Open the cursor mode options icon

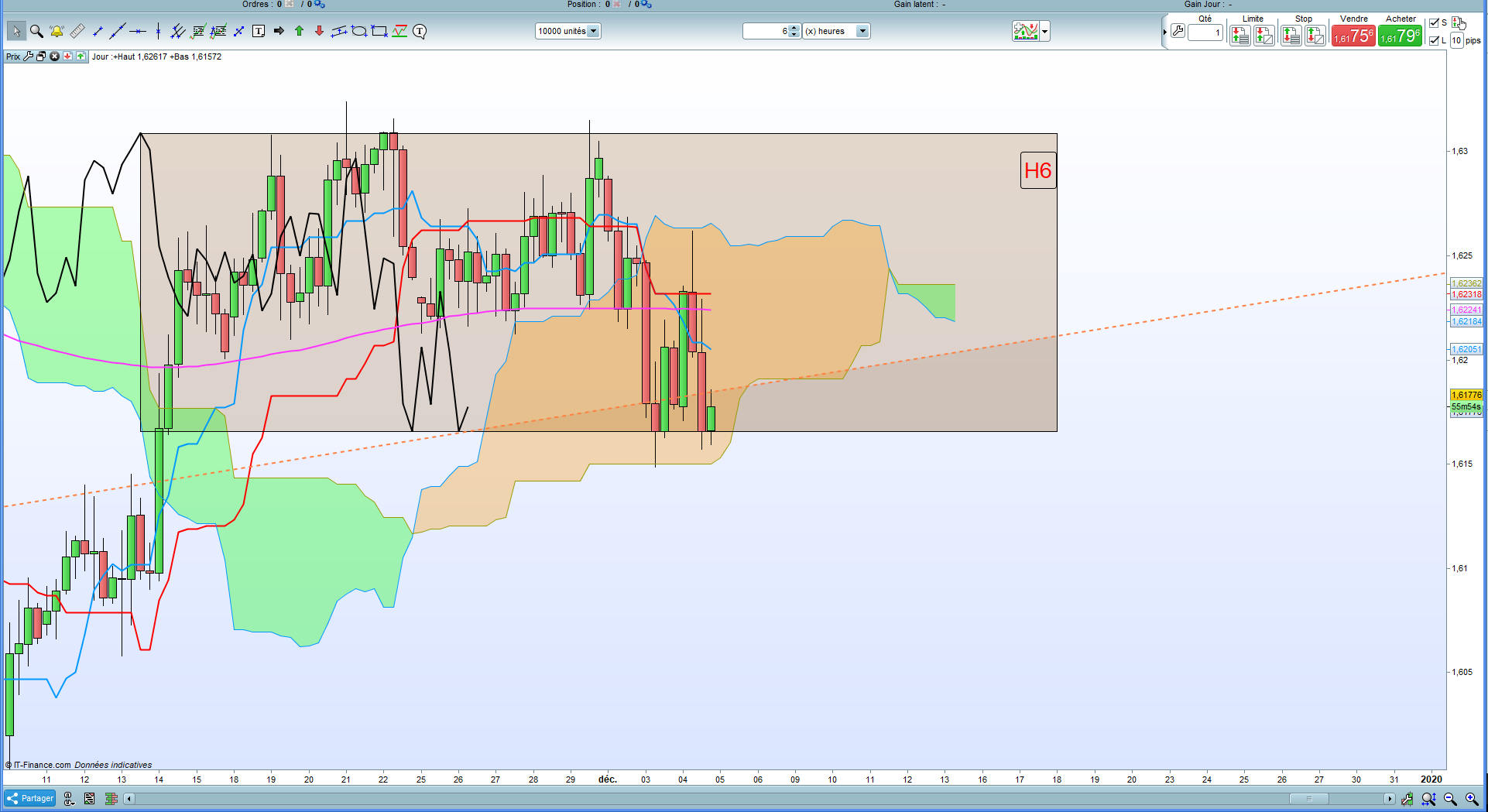[69, 799]
